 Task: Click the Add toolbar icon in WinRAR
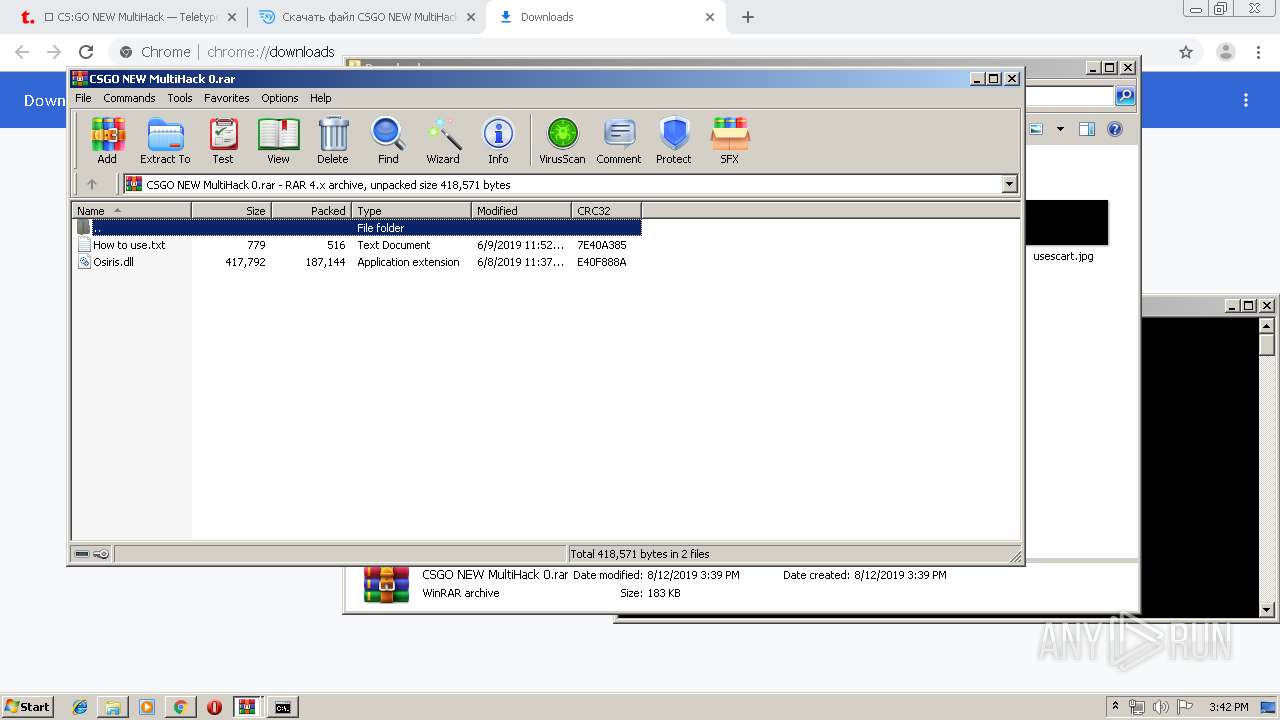(x=107, y=140)
